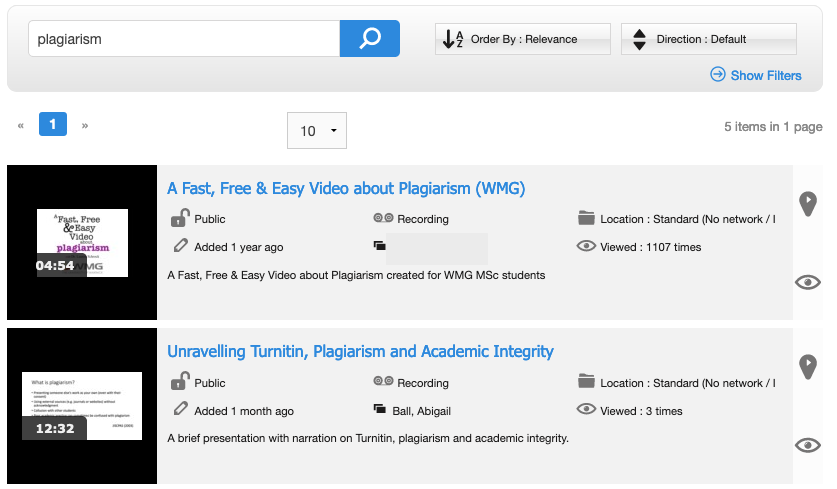Click the pencil Added icon on second result

coord(180,409)
